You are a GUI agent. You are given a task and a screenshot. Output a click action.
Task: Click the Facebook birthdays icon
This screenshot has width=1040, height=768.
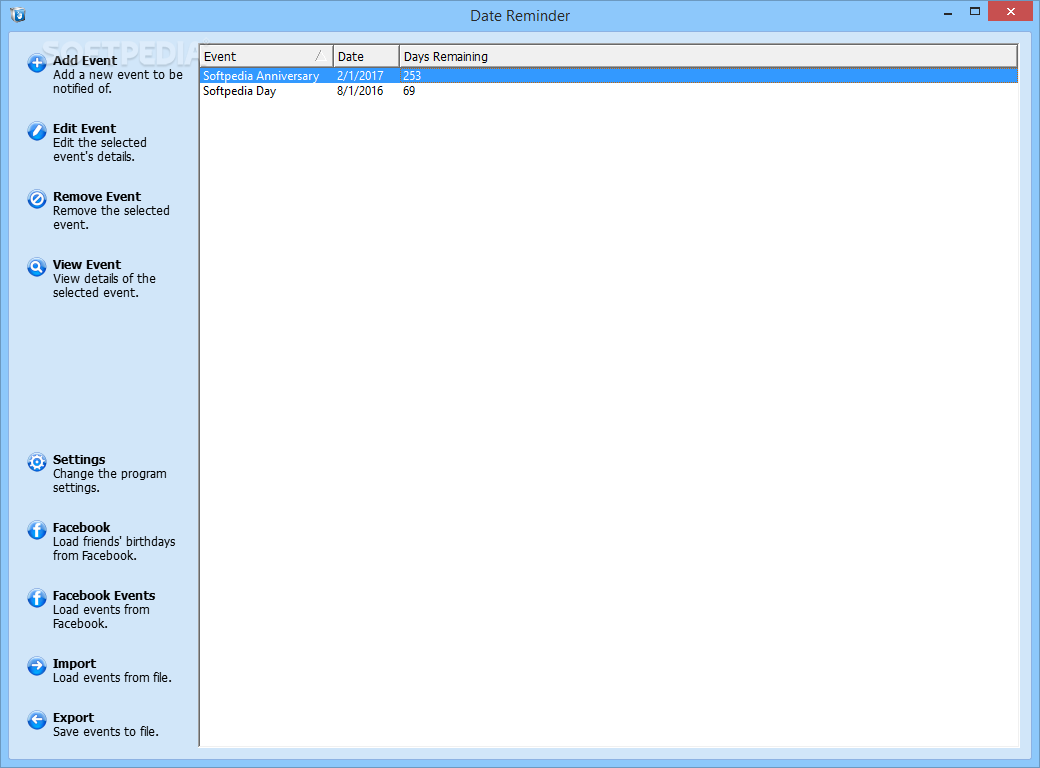pos(36,530)
